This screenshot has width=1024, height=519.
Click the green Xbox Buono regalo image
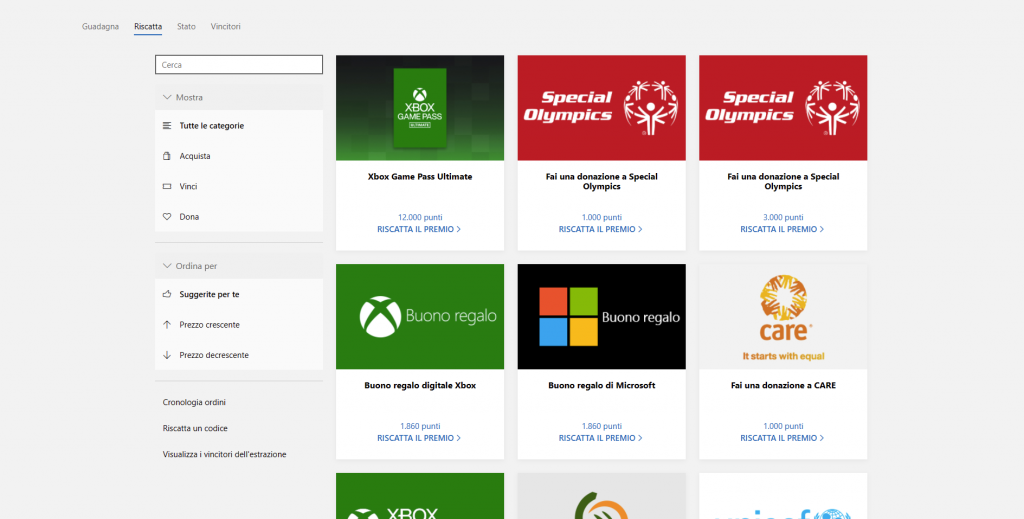coord(420,317)
